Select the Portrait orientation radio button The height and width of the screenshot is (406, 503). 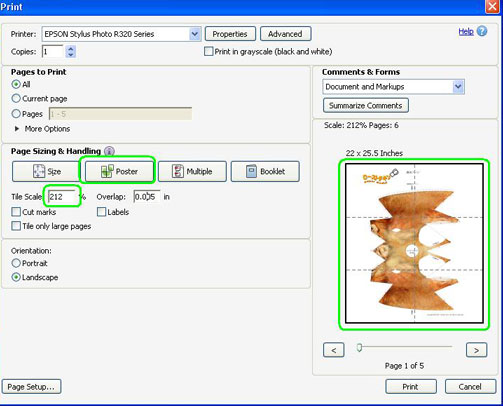tap(16, 263)
